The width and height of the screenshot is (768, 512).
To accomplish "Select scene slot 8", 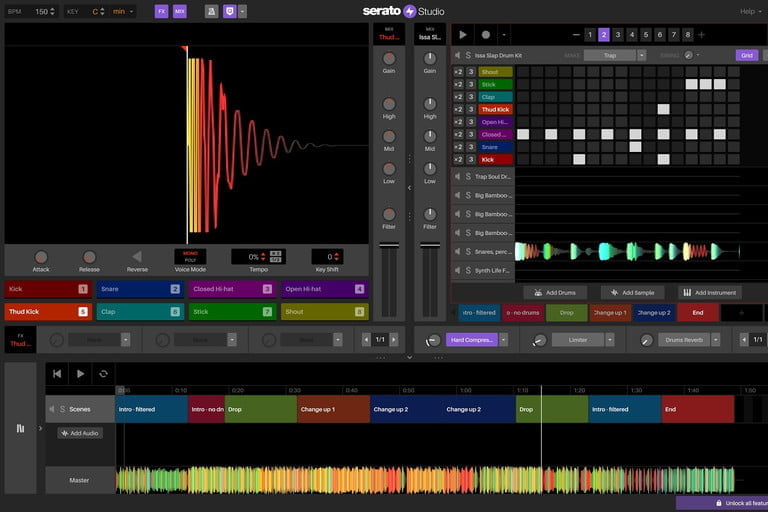I will point(688,35).
